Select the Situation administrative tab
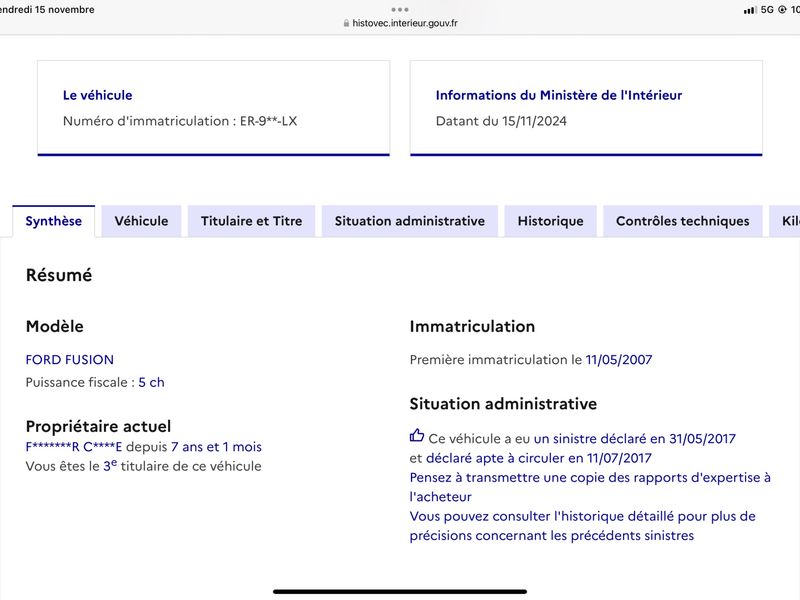The height and width of the screenshot is (600, 800). tap(410, 221)
